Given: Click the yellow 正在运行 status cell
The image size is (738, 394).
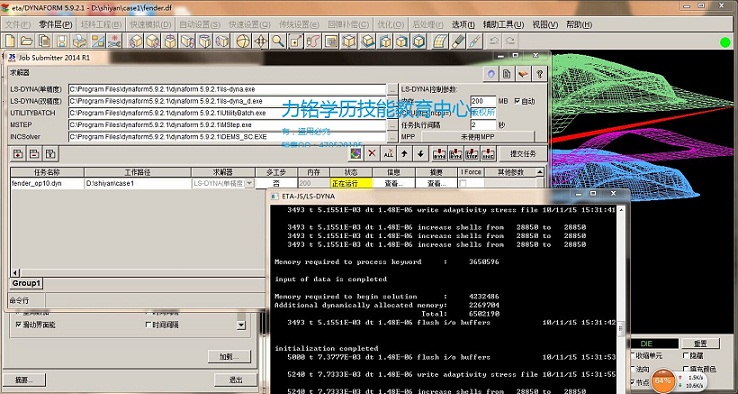Looking at the screenshot, I should coord(351,184).
